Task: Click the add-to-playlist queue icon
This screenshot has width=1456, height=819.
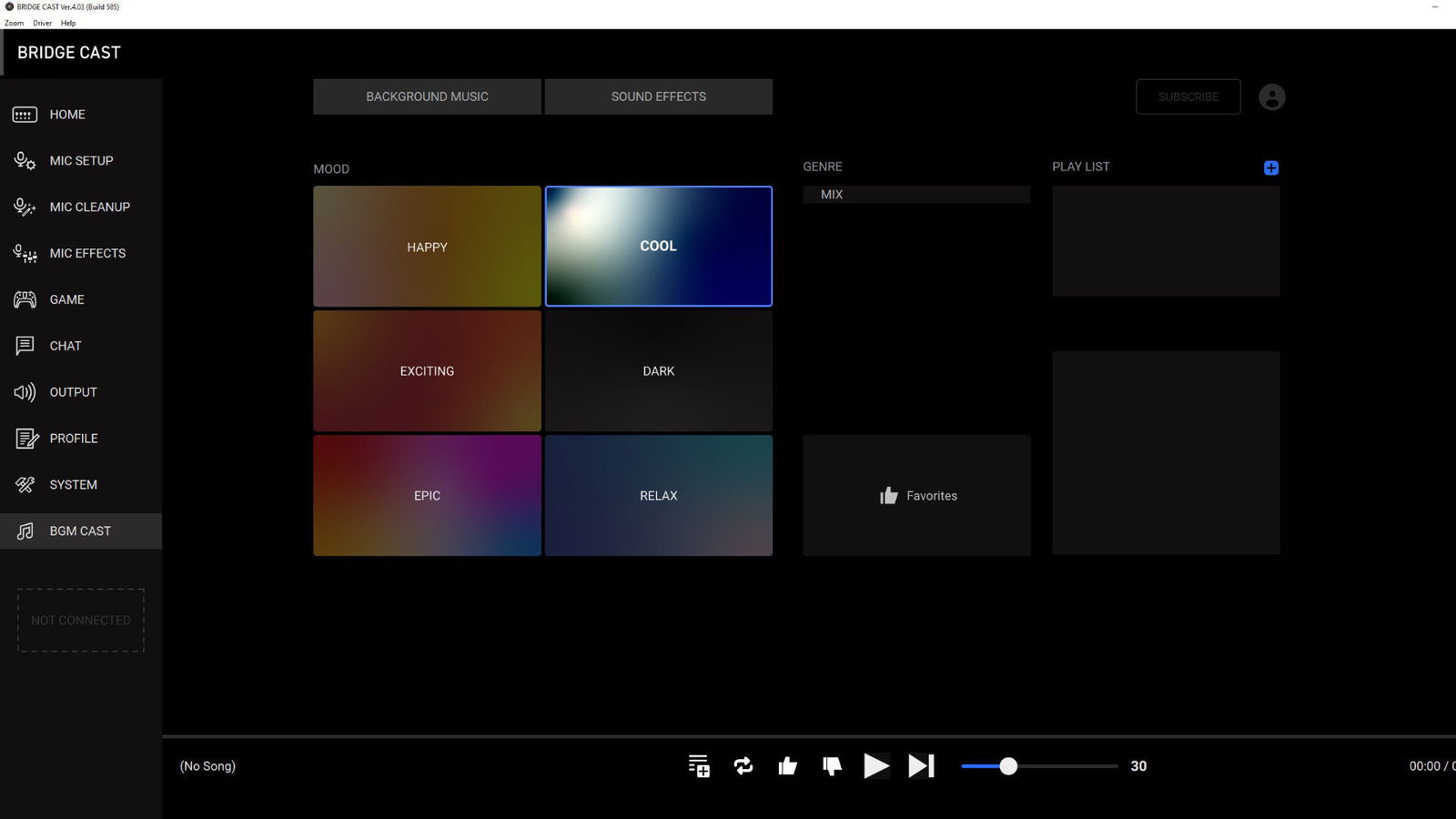Action: pyautogui.click(x=698, y=766)
